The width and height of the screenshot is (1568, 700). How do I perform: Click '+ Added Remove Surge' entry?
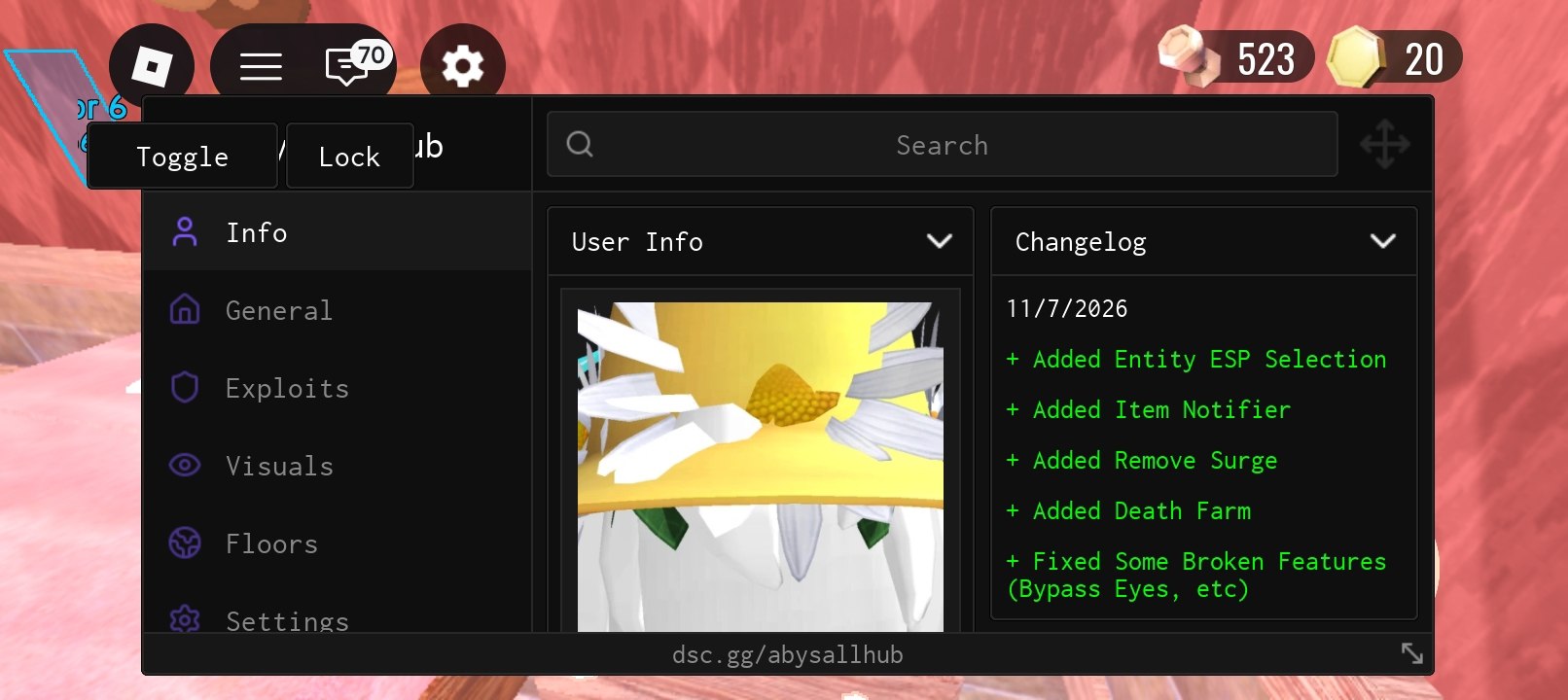1142,460
